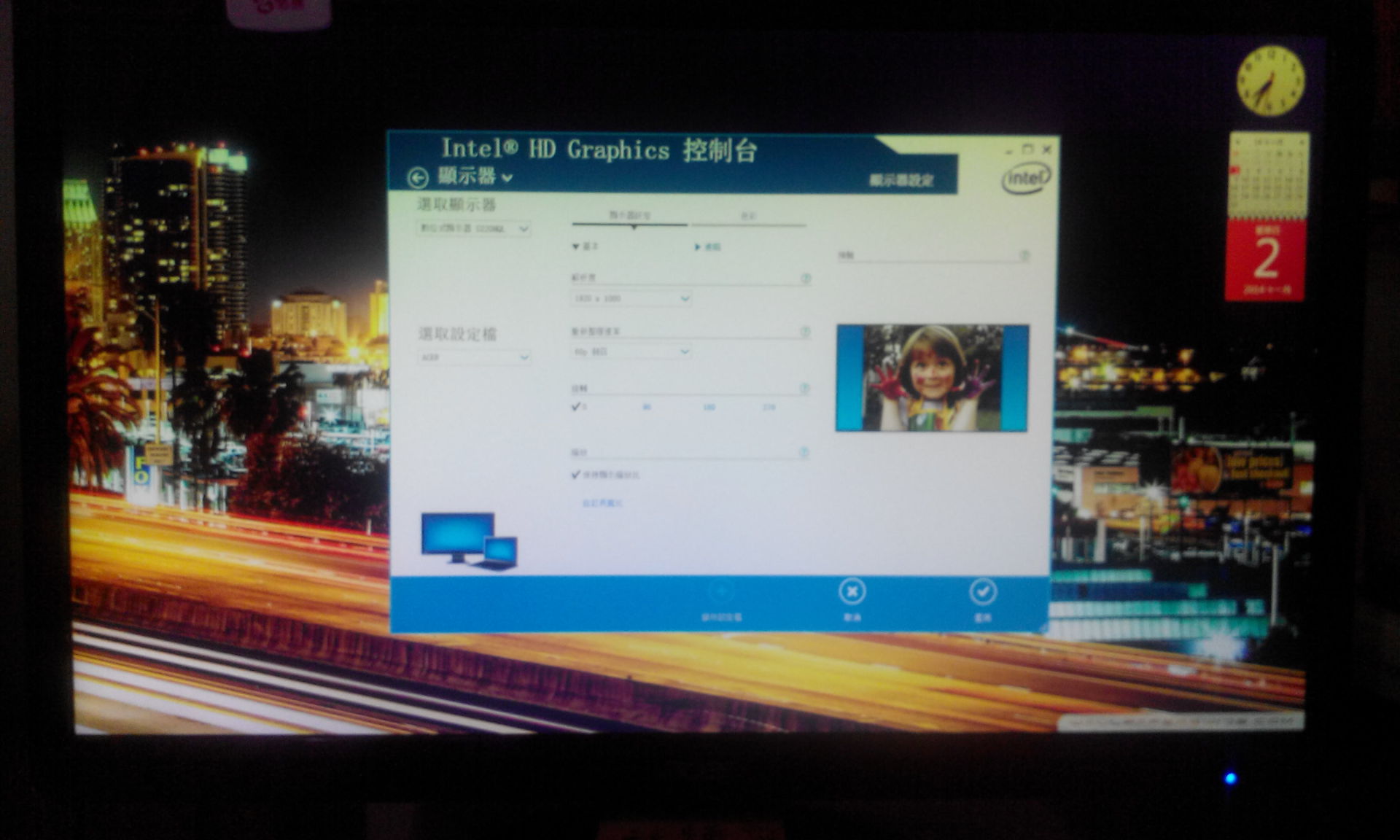Viewport: 1400px width, 840px height.
Task: Open help icon beside the preview heading
Action: tap(1024, 255)
